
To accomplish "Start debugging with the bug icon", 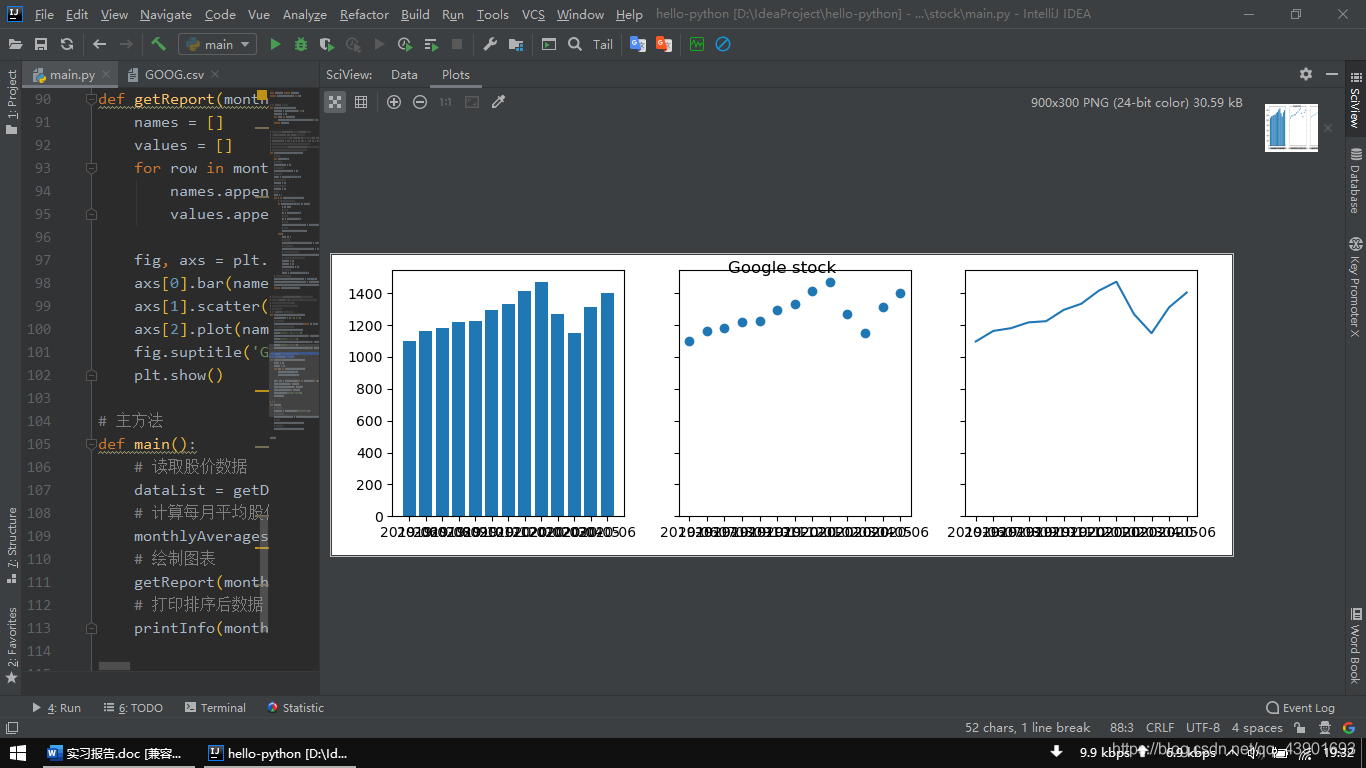I will 301,44.
